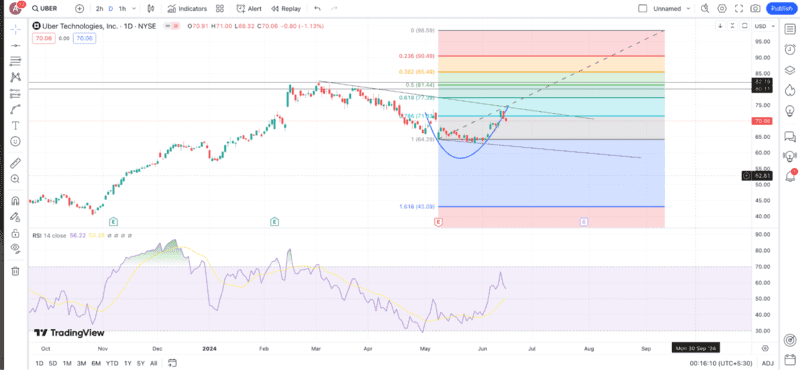Open the user profile avatar menu

click(16, 8)
